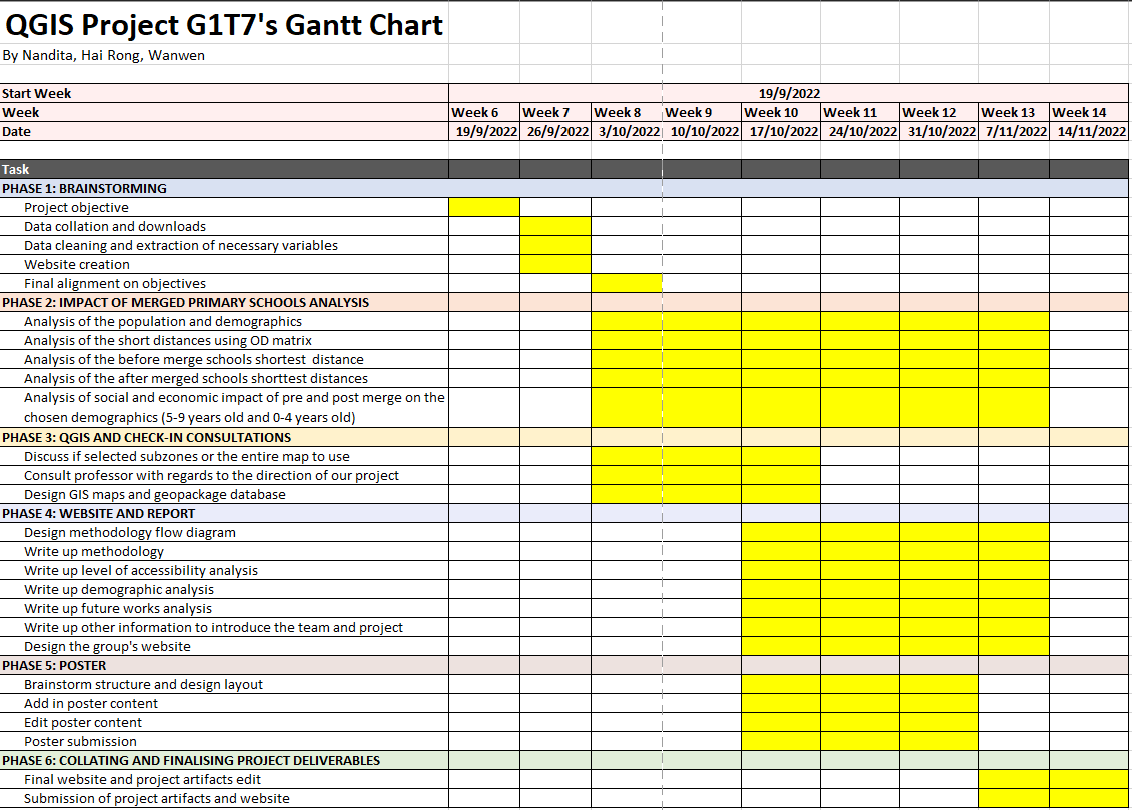Click the 3/10/2022 date cell
Image resolution: width=1132 pixels, height=810 pixels.
pyautogui.click(x=627, y=131)
